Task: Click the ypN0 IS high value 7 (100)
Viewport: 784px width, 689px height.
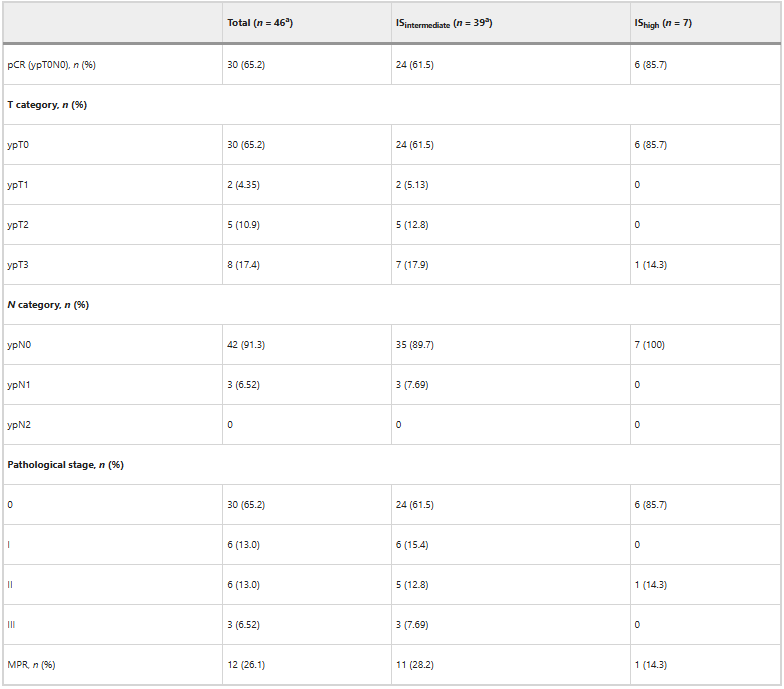Action: tap(649, 345)
